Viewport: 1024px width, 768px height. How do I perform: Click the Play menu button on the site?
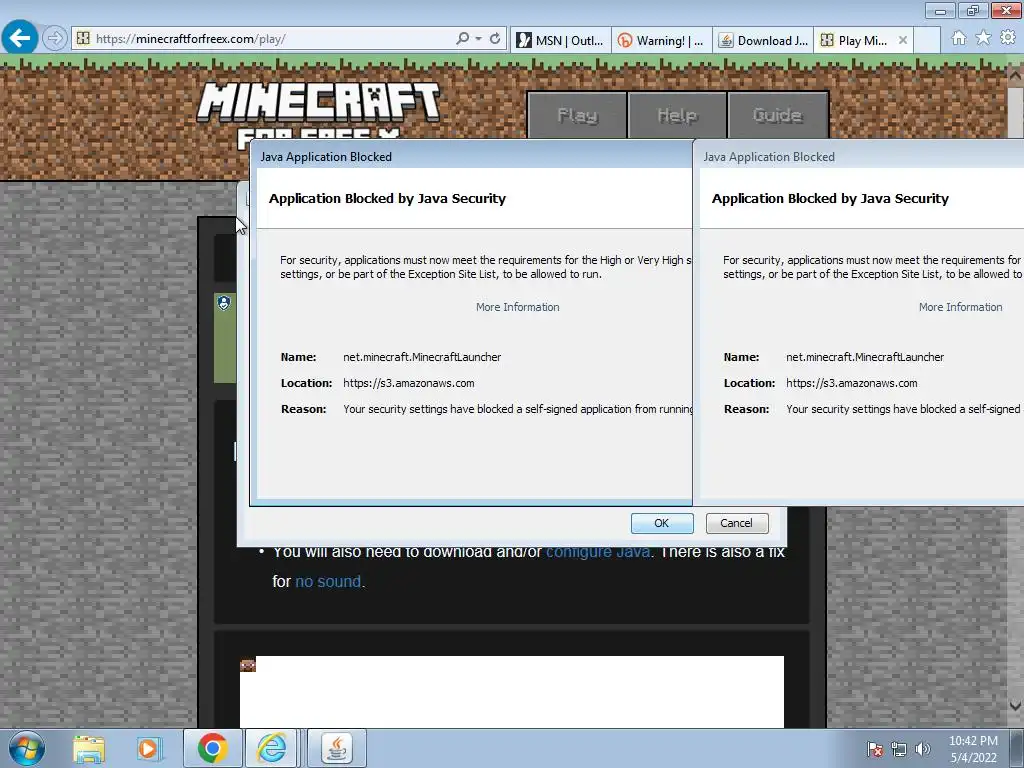coord(577,116)
